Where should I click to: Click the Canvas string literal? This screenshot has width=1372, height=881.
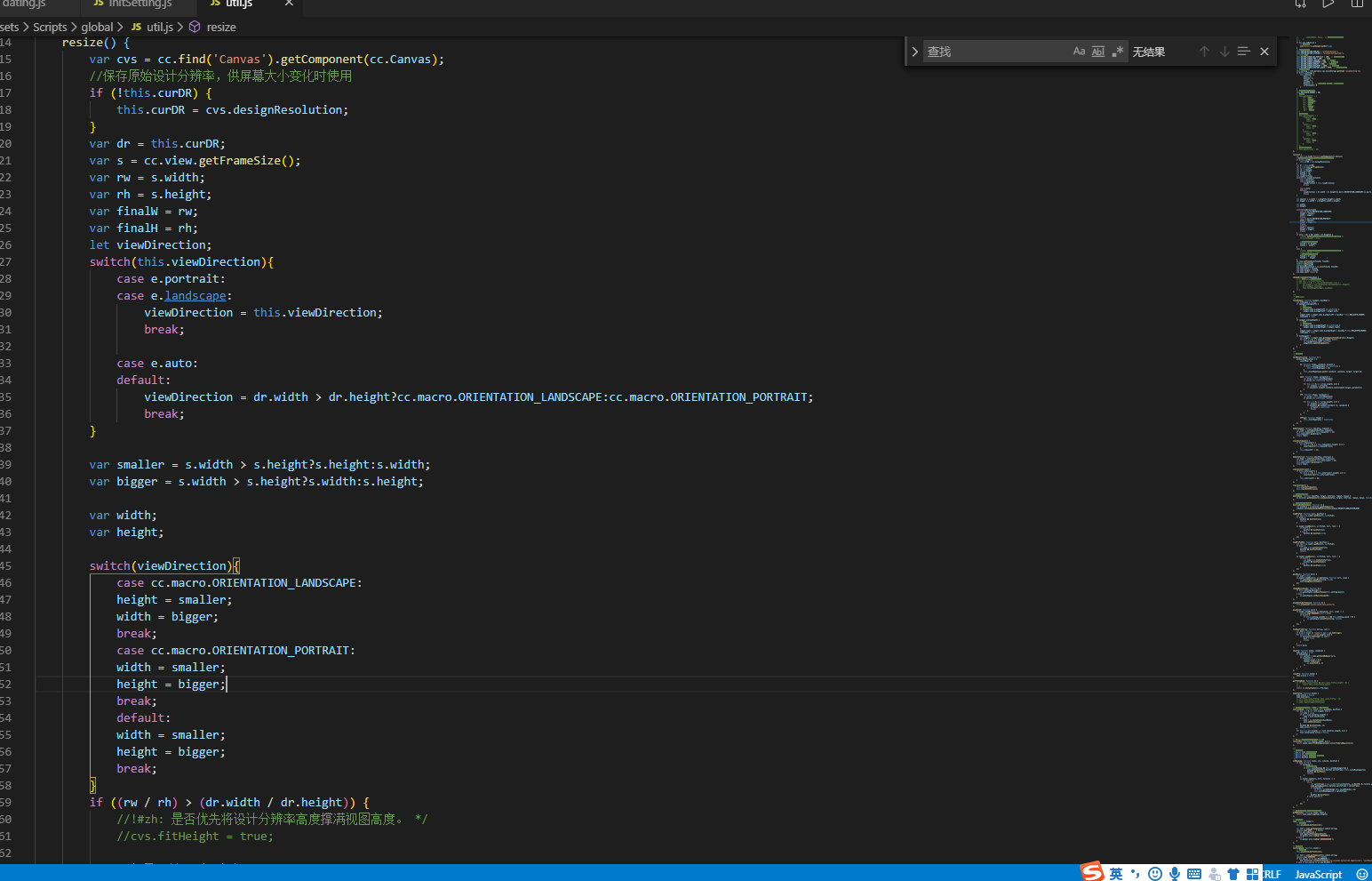pyautogui.click(x=240, y=60)
